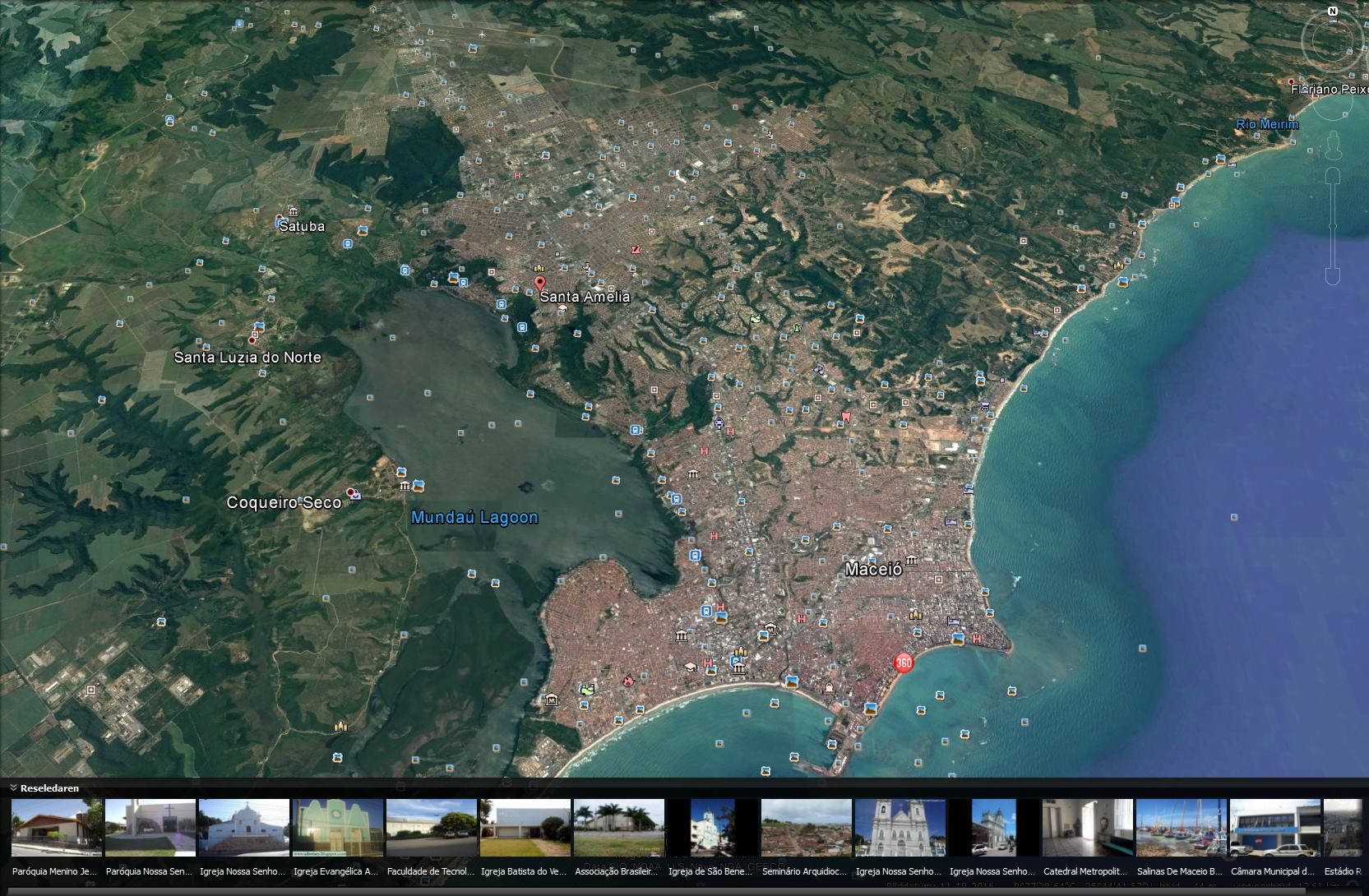Image resolution: width=1369 pixels, height=896 pixels.
Task: Open the pink tooth dentist icon
Action: click(x=845, y=417)
